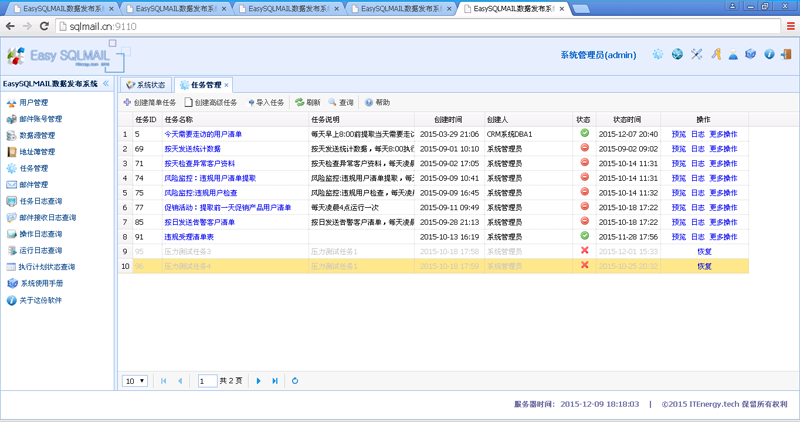Image resolution: width=800 pixels, height=422 pixels.
Task: Close the 任务管理 tab
Action: 227,85
